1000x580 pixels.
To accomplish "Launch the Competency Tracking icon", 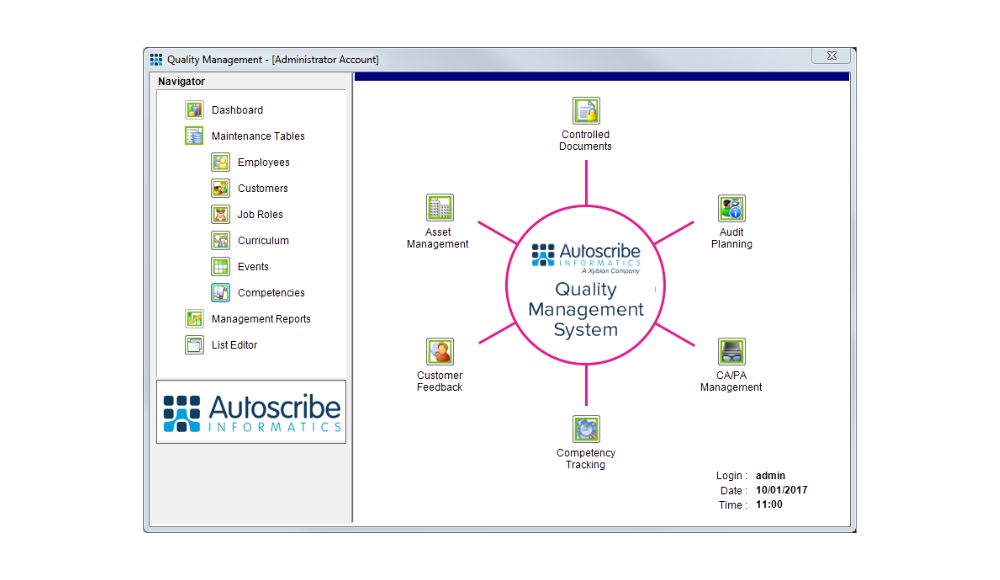I will point(585,429).
